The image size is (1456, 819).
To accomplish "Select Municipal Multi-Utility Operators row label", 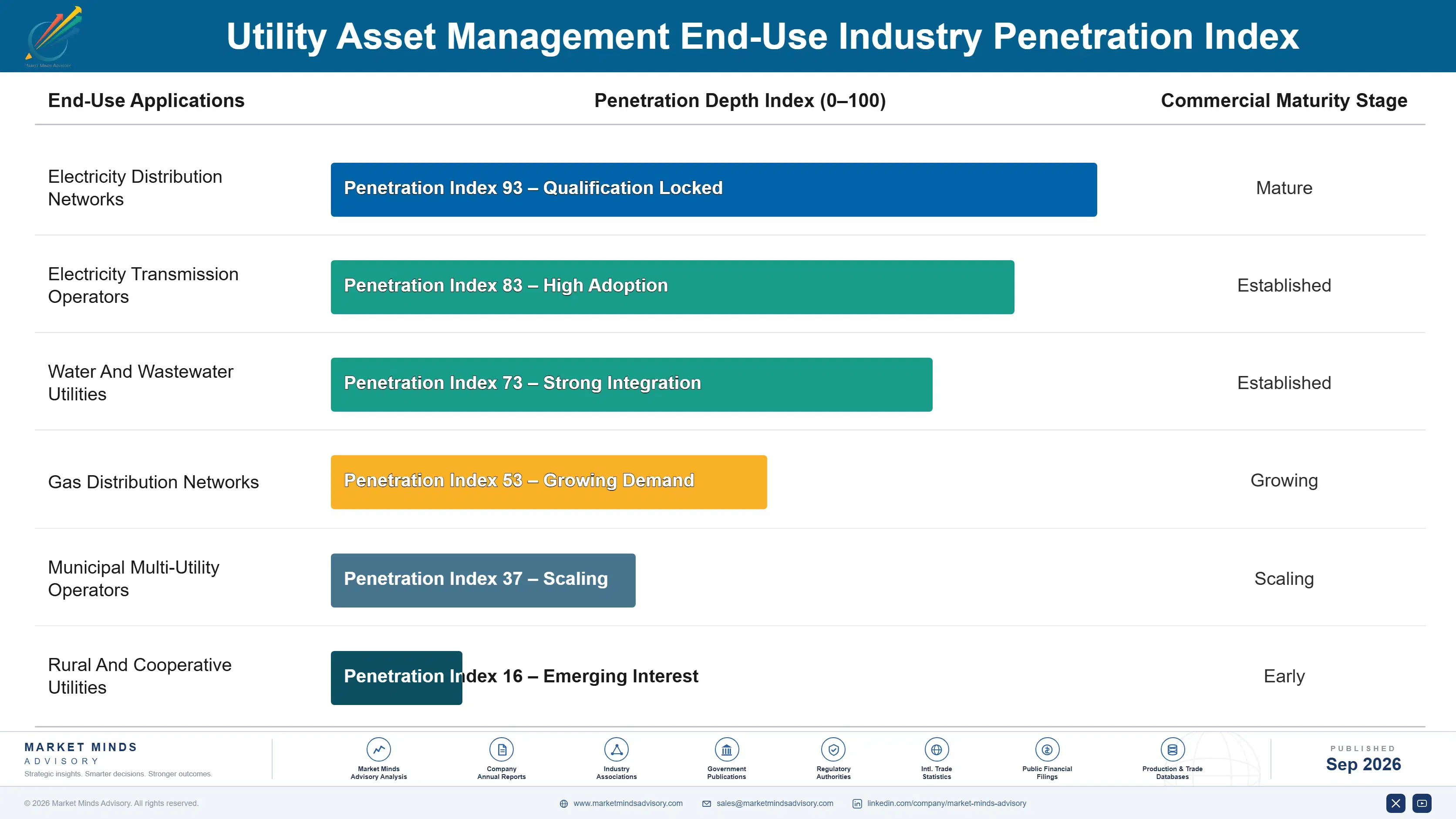I will pyautogui.click(x=133, y=578).
